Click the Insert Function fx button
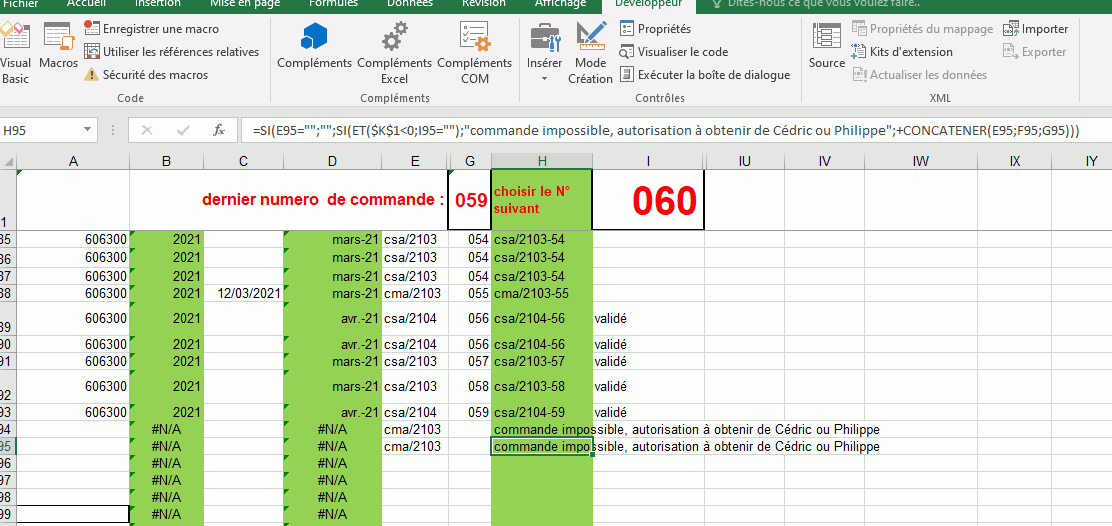This screenshot has height=526, width=1112. pyautogui.click(x=219, y=130)
